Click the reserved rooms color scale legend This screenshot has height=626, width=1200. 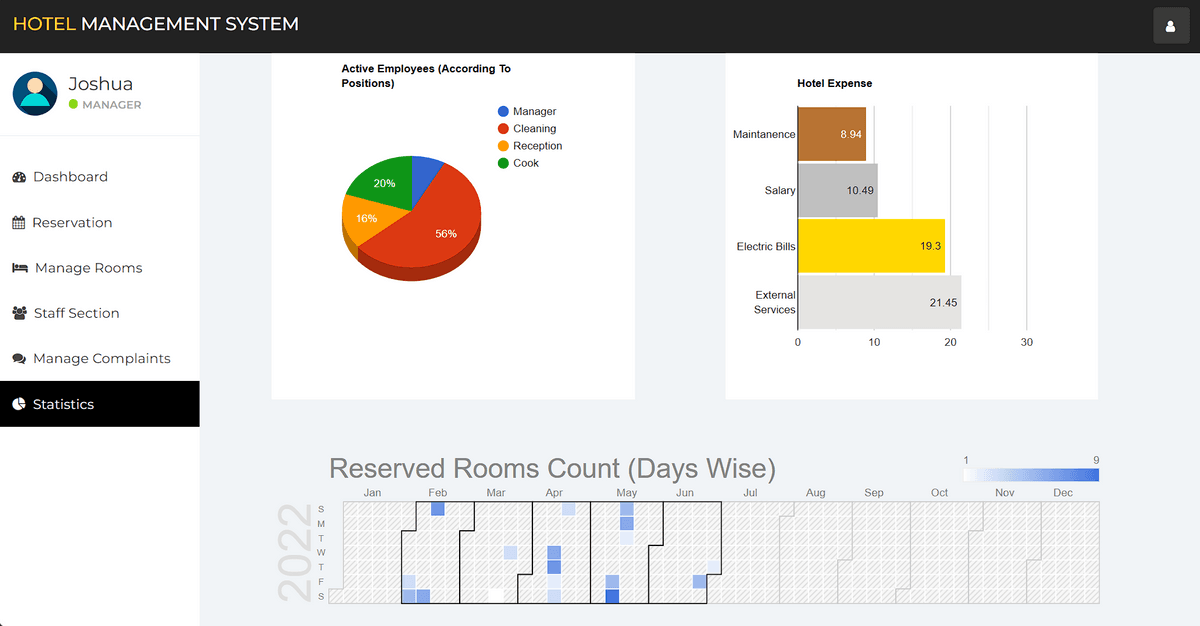(x=1030, y=475)
